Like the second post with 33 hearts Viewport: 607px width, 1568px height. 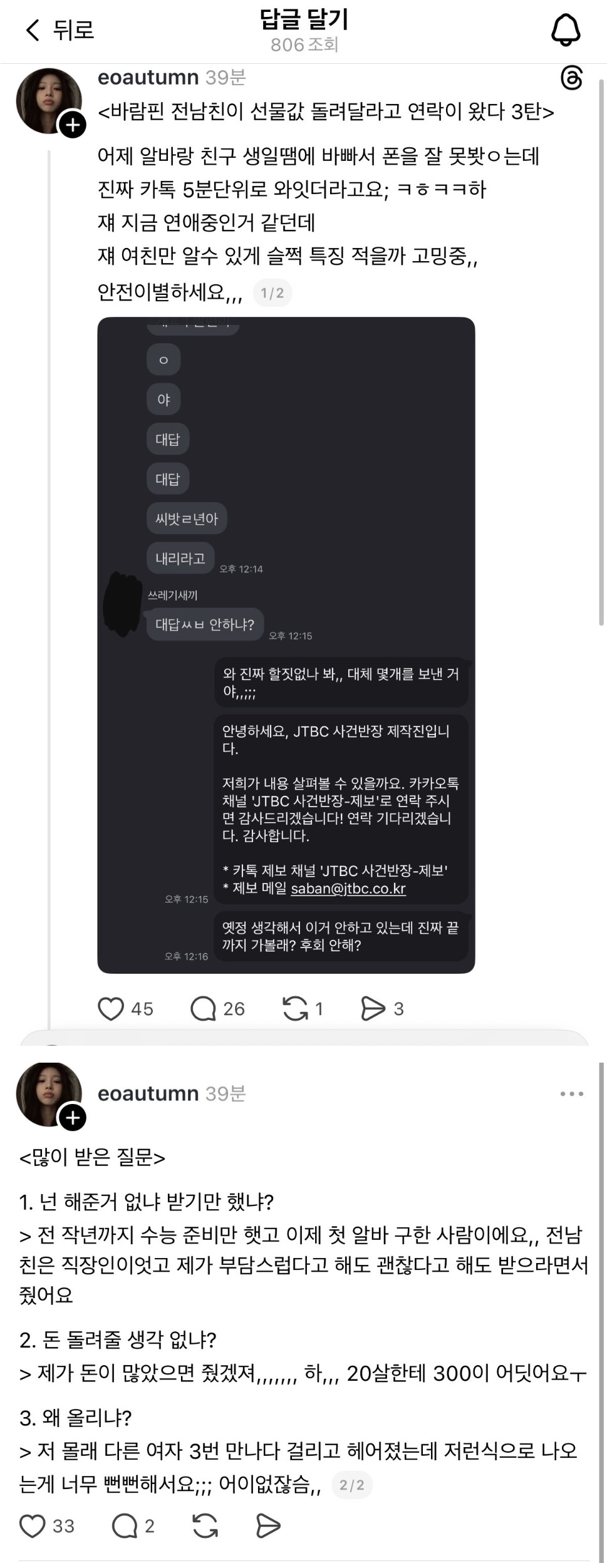33,1526
